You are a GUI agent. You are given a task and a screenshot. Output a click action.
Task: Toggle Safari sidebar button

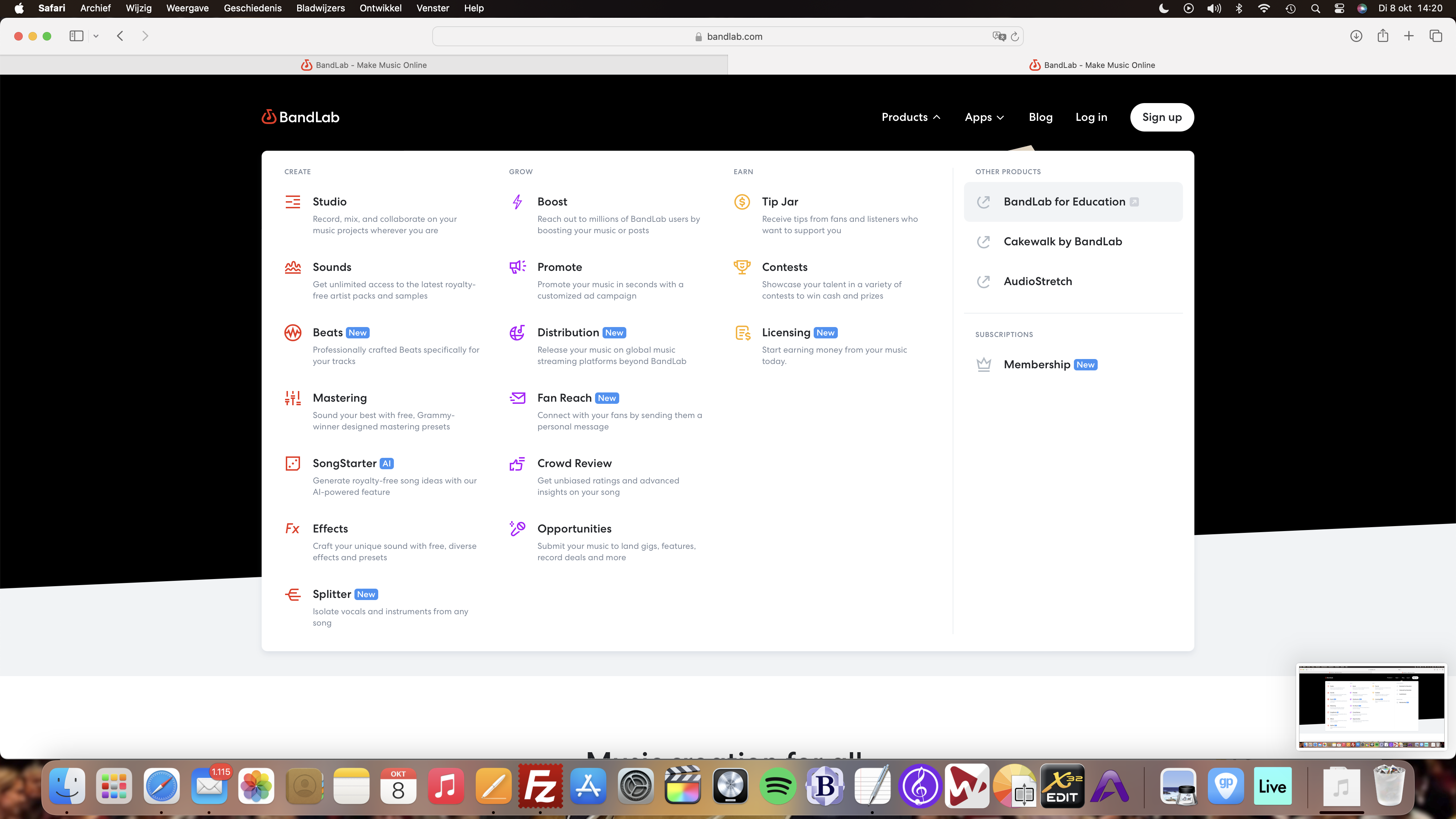(76, 36)
